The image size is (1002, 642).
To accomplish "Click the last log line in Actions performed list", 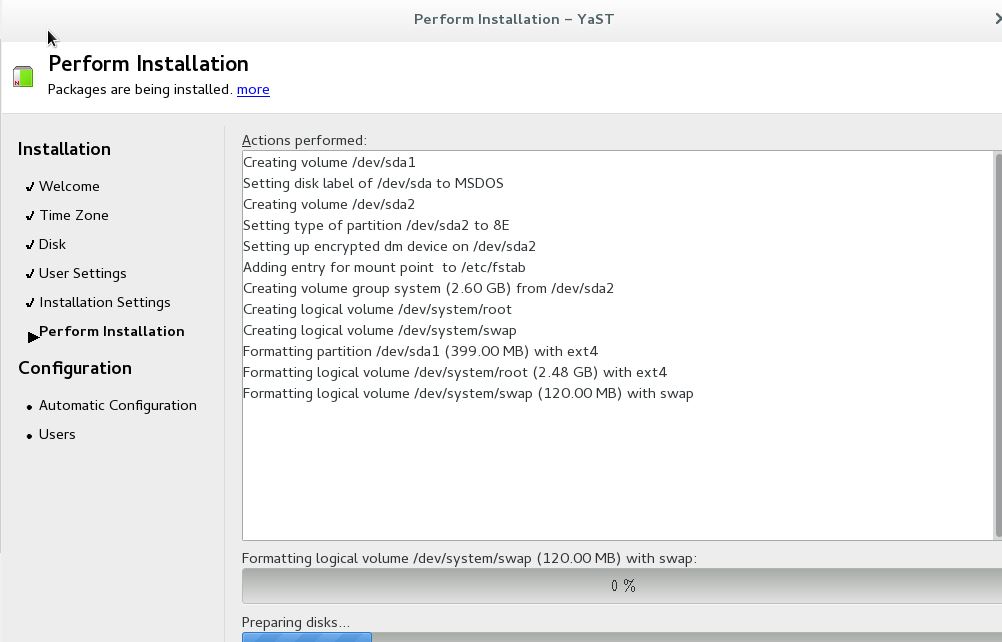I will [468, 394].
